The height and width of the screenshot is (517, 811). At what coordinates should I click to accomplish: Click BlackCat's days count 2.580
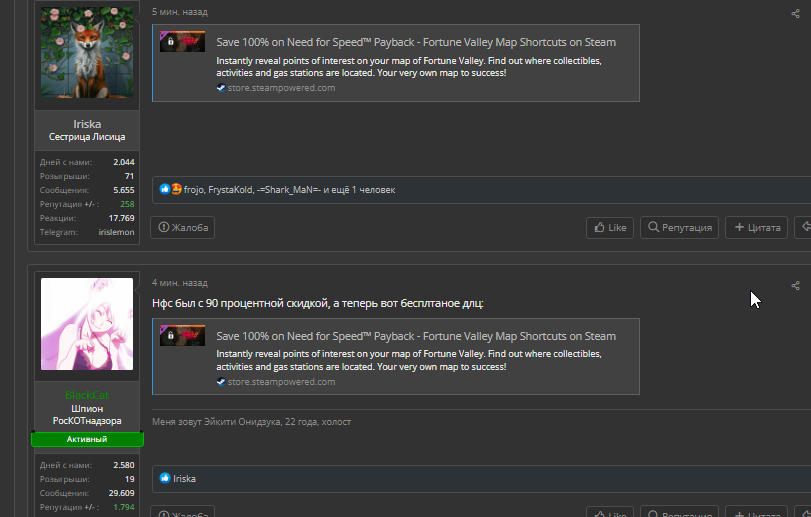click(x=124, y=465)
